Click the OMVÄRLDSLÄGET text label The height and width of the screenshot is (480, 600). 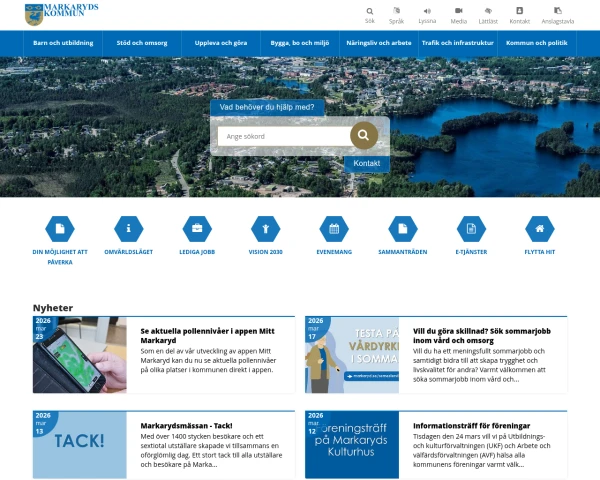point(129,252)
